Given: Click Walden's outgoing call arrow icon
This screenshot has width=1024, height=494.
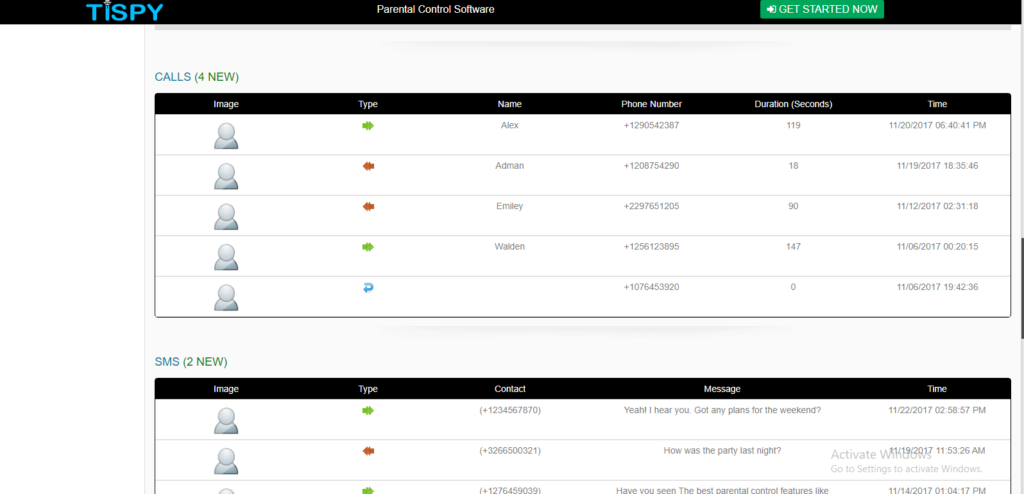Looking at the screenshot, I should 368,247.
